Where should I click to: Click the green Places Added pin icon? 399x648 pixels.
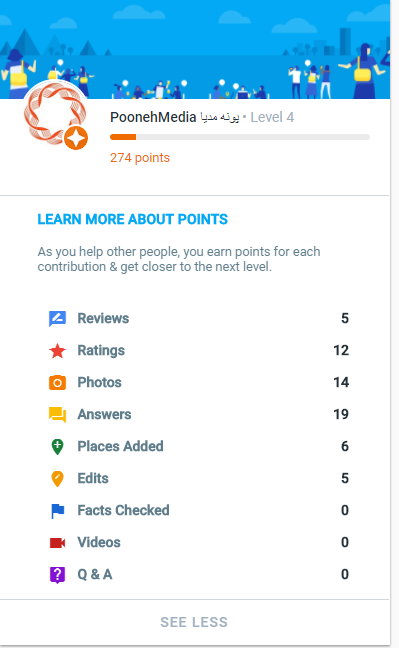[x=57, y=447]
